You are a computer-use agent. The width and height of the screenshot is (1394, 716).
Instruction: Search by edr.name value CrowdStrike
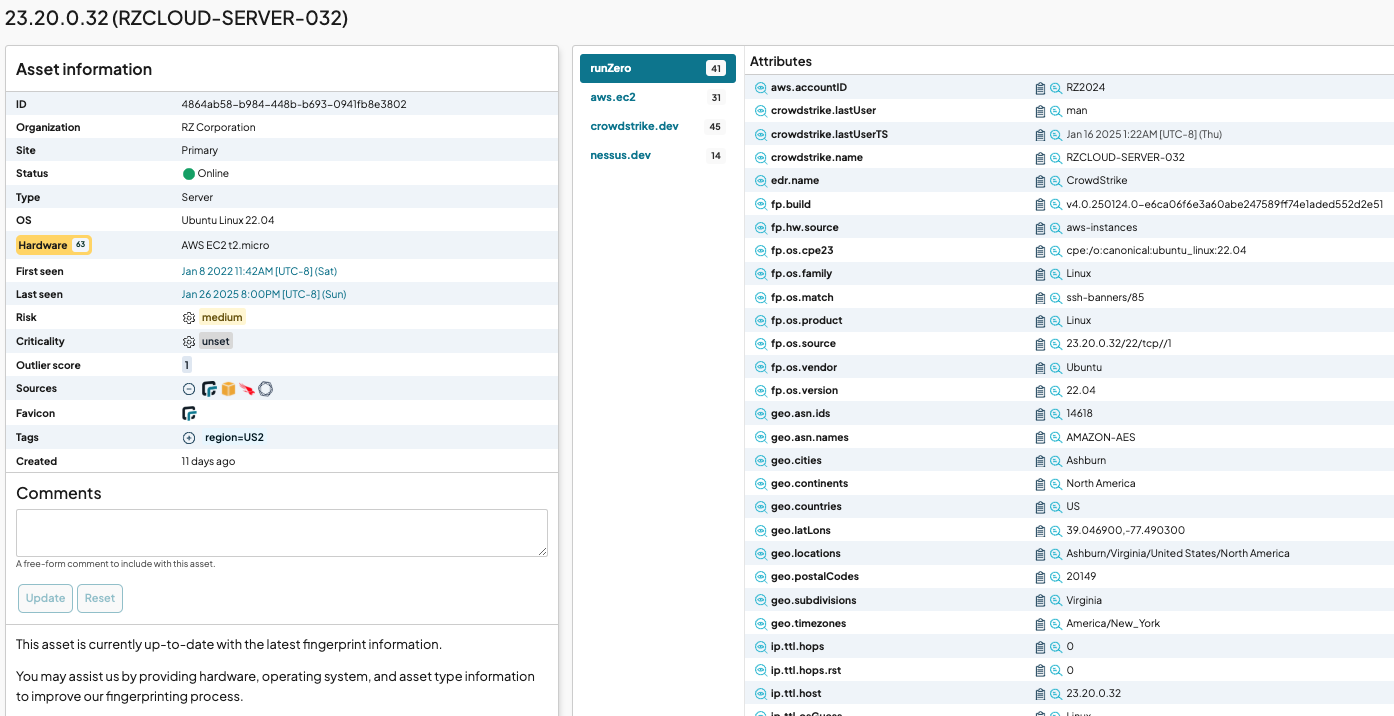(1055, 181)
